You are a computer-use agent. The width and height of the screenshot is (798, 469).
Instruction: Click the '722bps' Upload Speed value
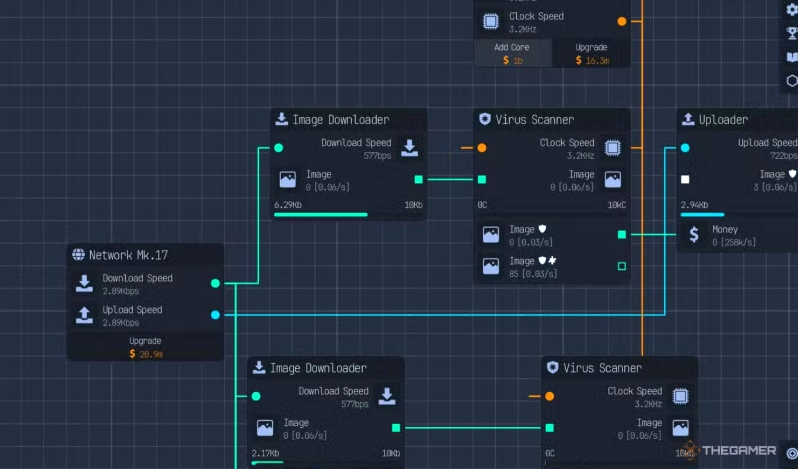[784, 156]
